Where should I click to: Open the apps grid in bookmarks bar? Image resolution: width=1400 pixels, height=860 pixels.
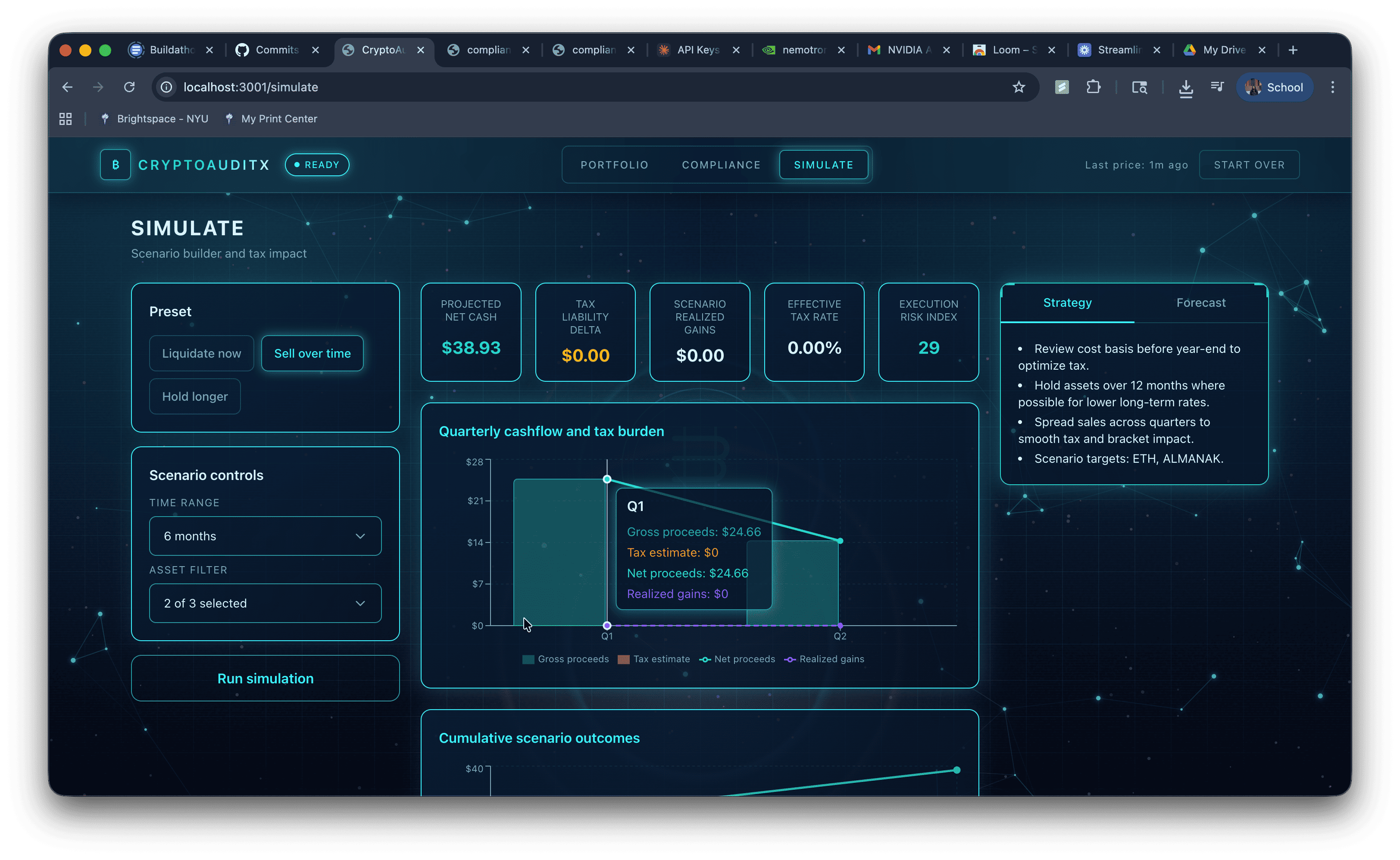66,119
